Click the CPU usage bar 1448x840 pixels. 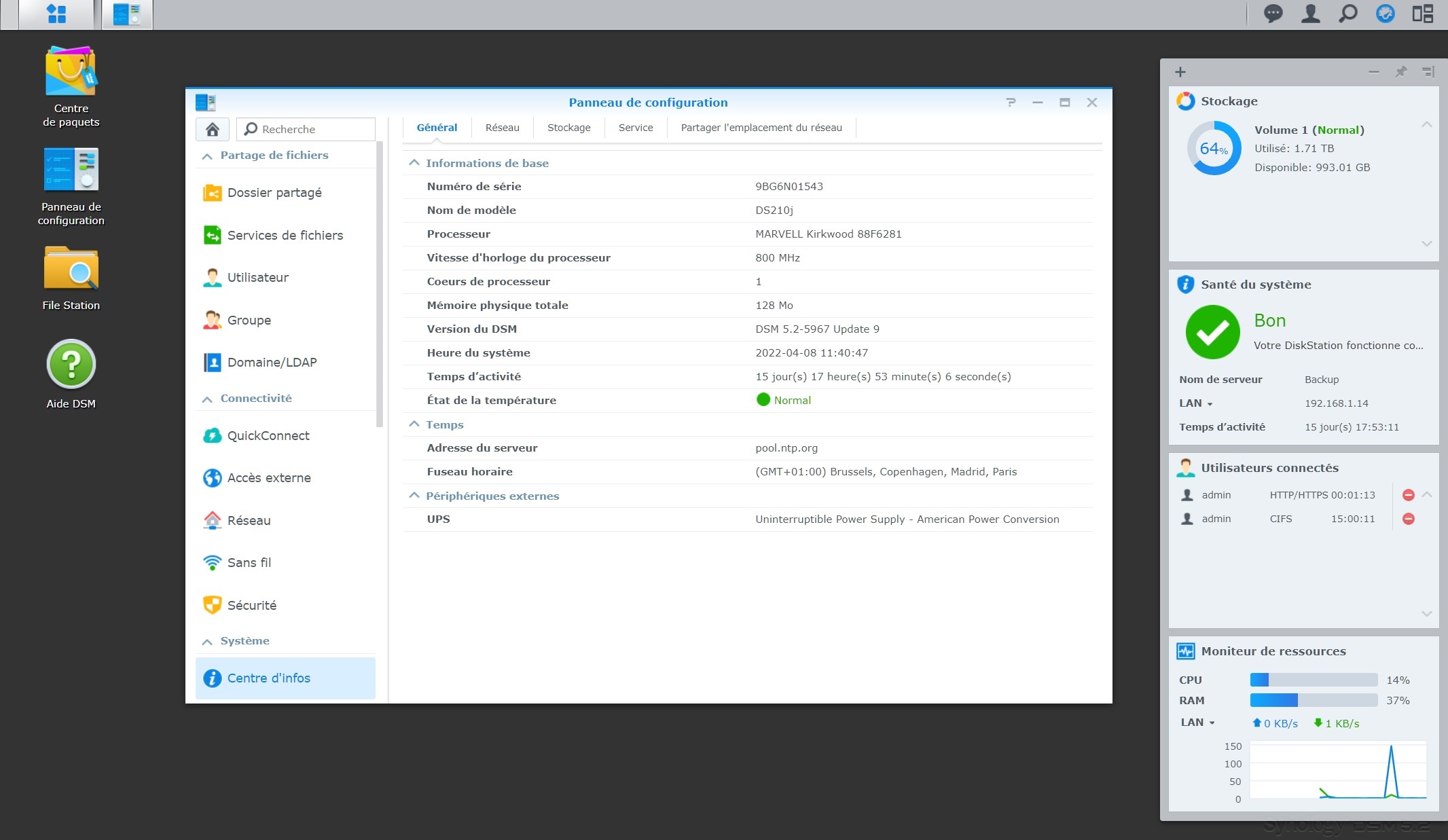pyautogui.click(x=1313, y=680)
